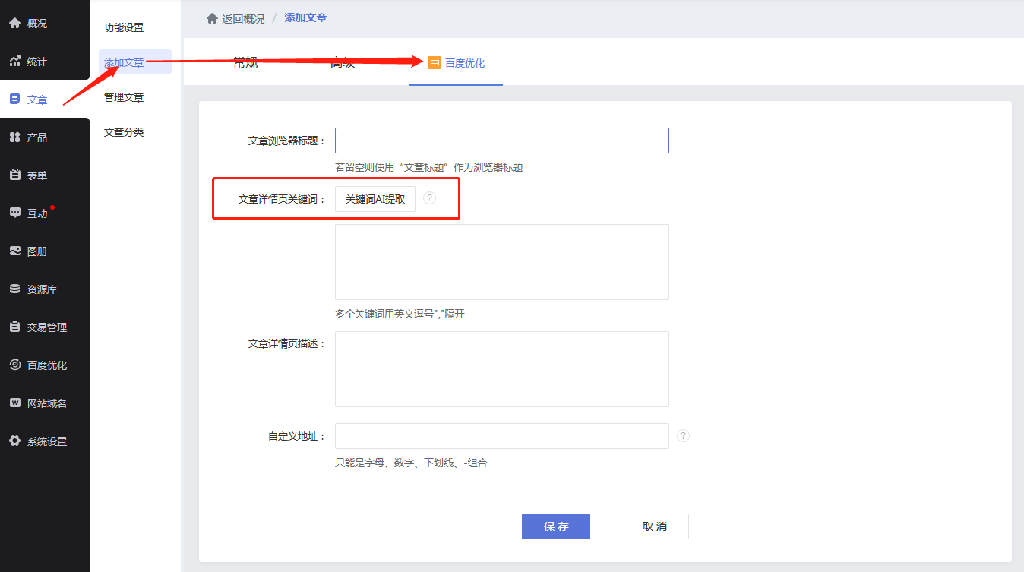The image size is (1024, 572).
Task: Open the 资源库 database icon in sidebar
Action: pyautogui.click(x=15, y=289)
